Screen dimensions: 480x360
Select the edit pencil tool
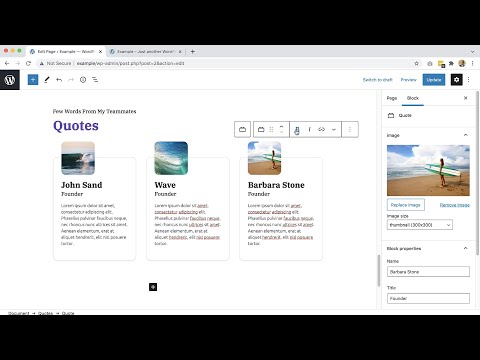coord(47,80)
